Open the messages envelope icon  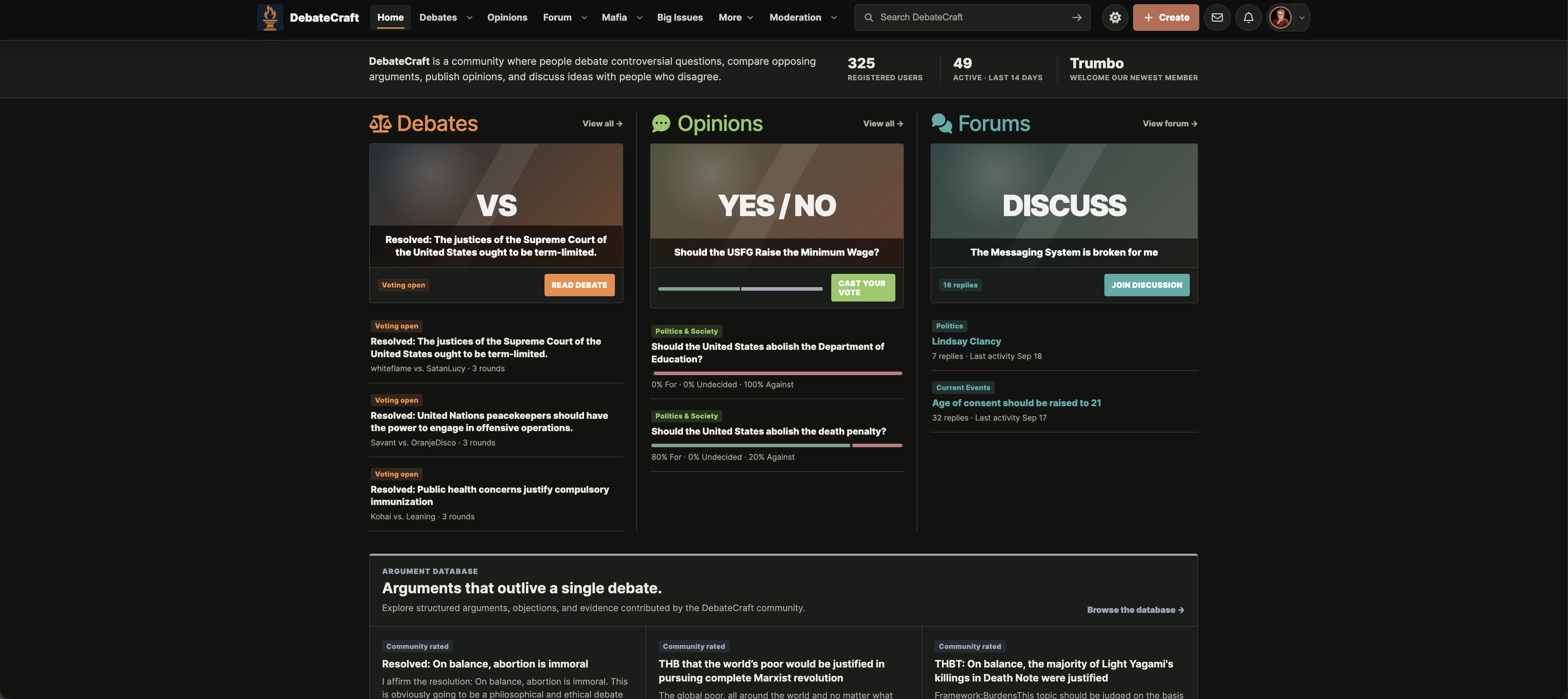(x=1217, y=18)
